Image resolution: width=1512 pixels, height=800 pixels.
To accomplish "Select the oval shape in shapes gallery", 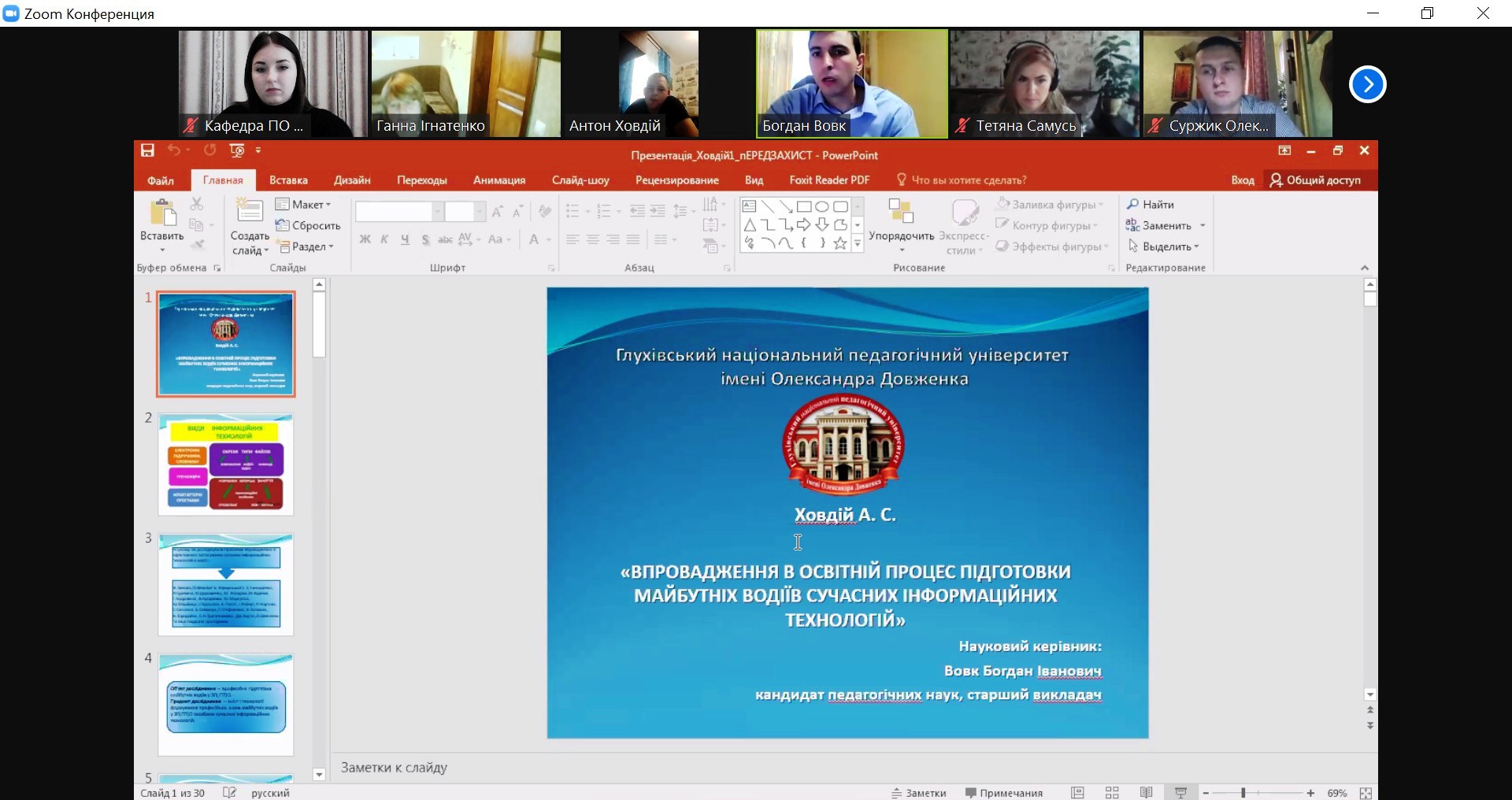I will [x=822, y=206].
